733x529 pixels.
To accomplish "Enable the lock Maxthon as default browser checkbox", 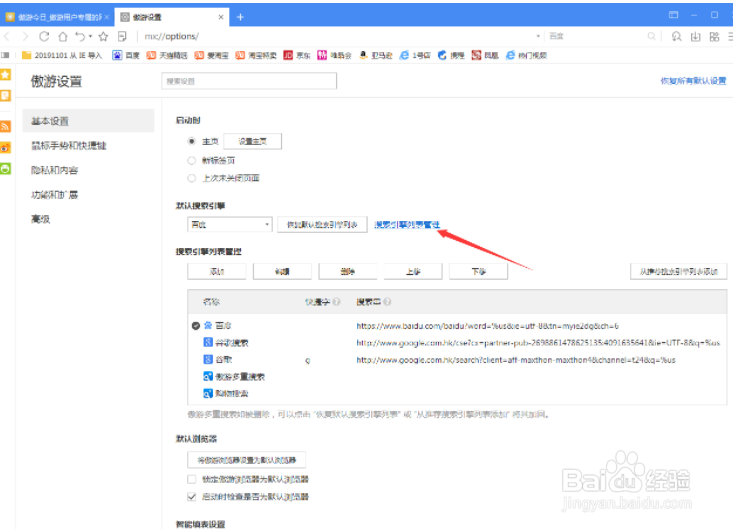I will (x=192, y=479).
